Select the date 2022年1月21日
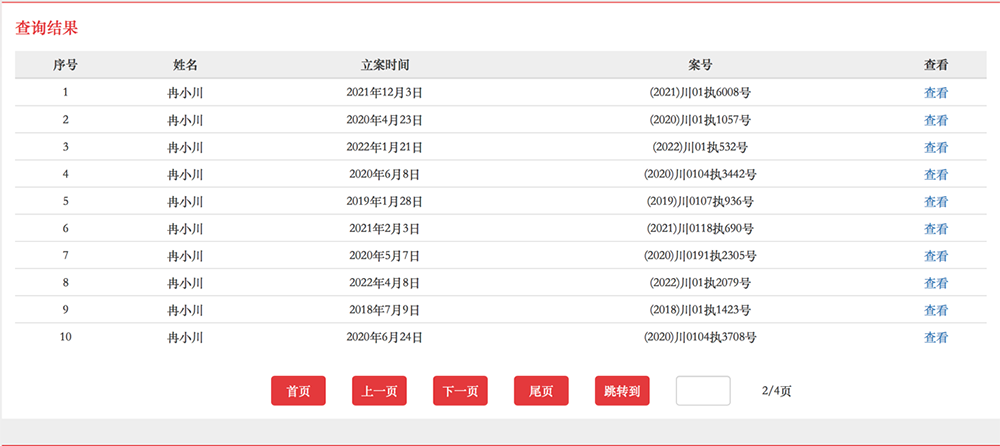Image resolution: width=1000 pixels, height=446 pixels. click(385, 147)
